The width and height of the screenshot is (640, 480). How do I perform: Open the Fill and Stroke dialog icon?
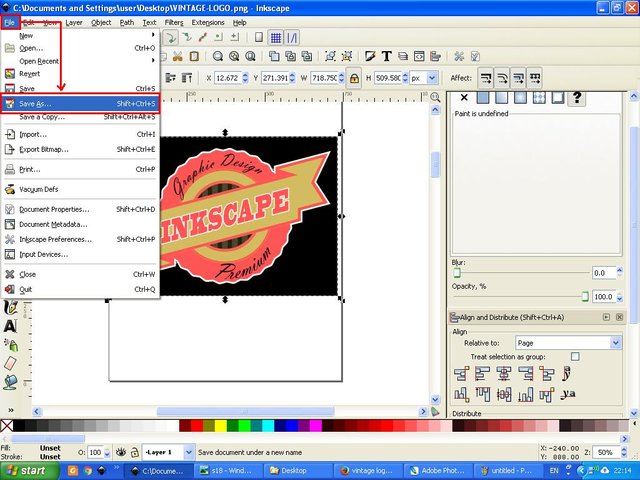[370, 56]
